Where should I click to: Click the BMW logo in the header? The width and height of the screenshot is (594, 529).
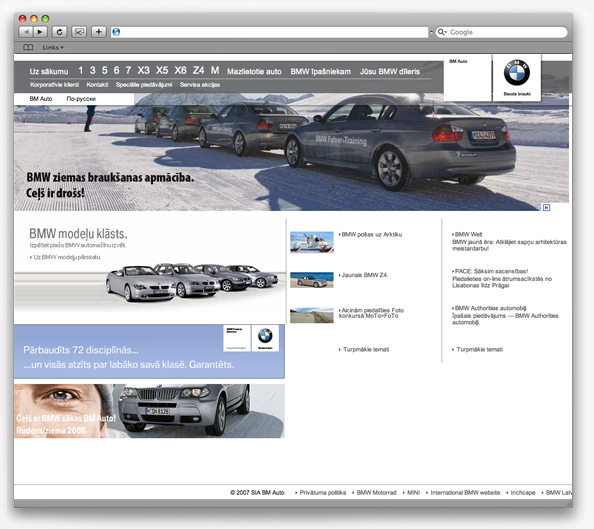click(517, 73)
